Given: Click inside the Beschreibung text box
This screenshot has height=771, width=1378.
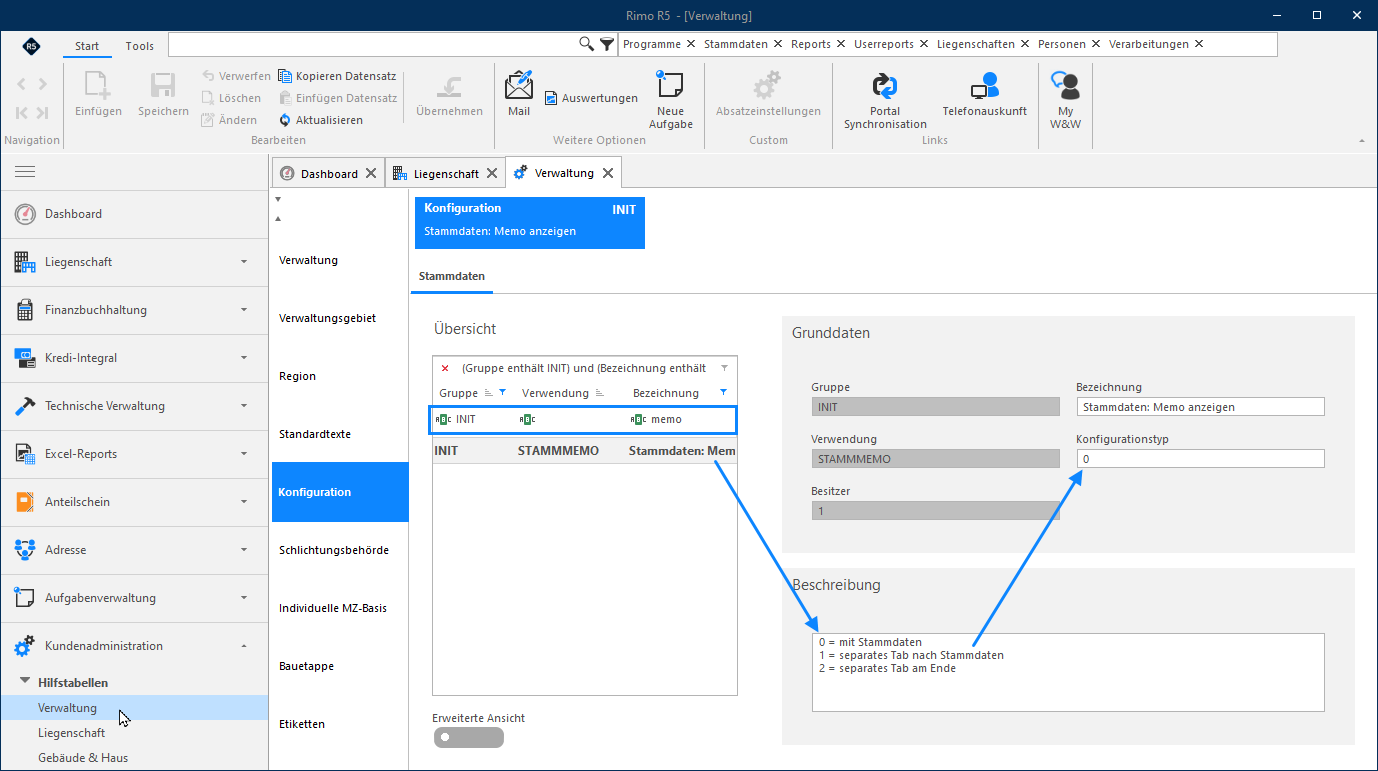Looking at the screenshot, I should 1068,672.
